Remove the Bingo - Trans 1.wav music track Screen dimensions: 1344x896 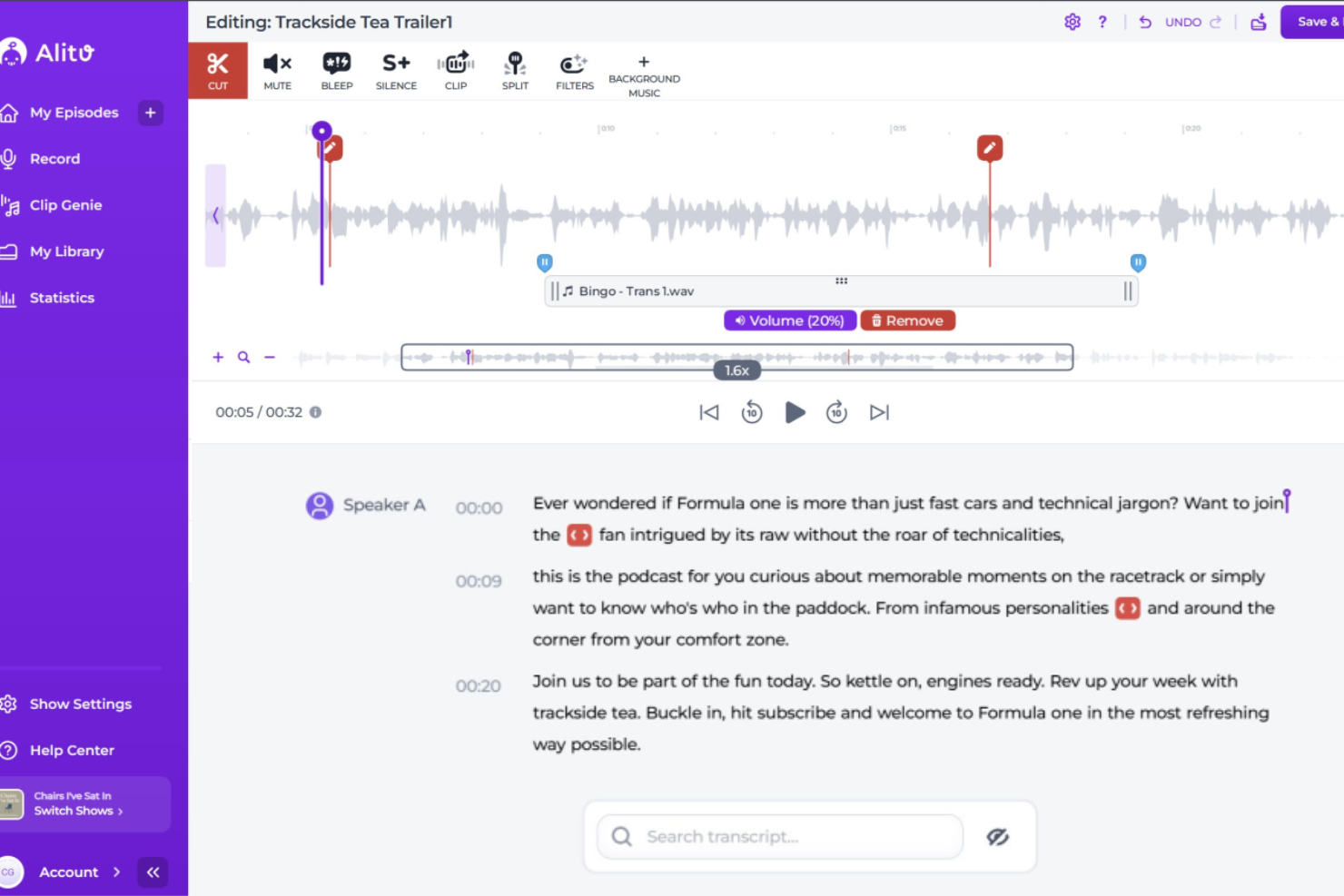click(907, 320)
